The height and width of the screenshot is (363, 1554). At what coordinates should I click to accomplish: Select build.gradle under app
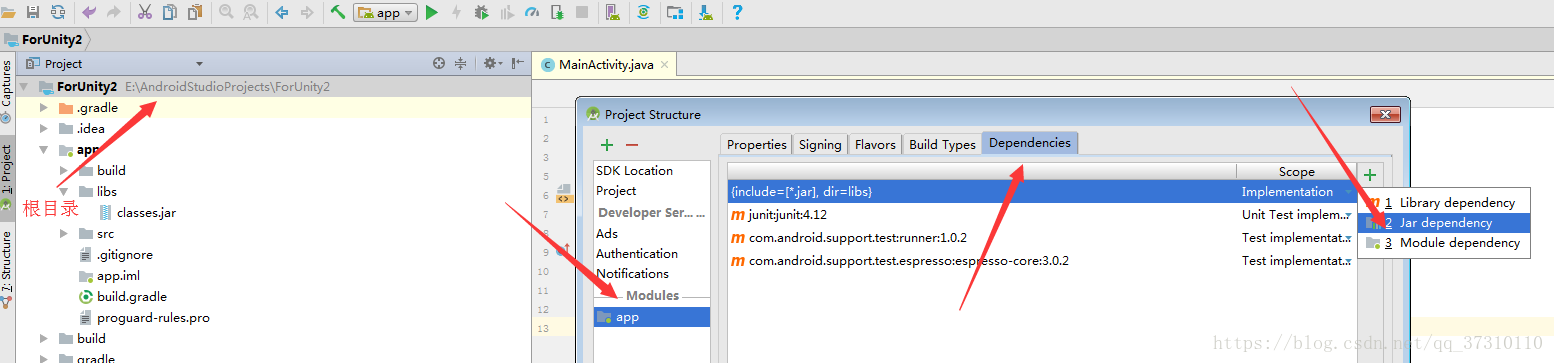(x=132, y=296)
